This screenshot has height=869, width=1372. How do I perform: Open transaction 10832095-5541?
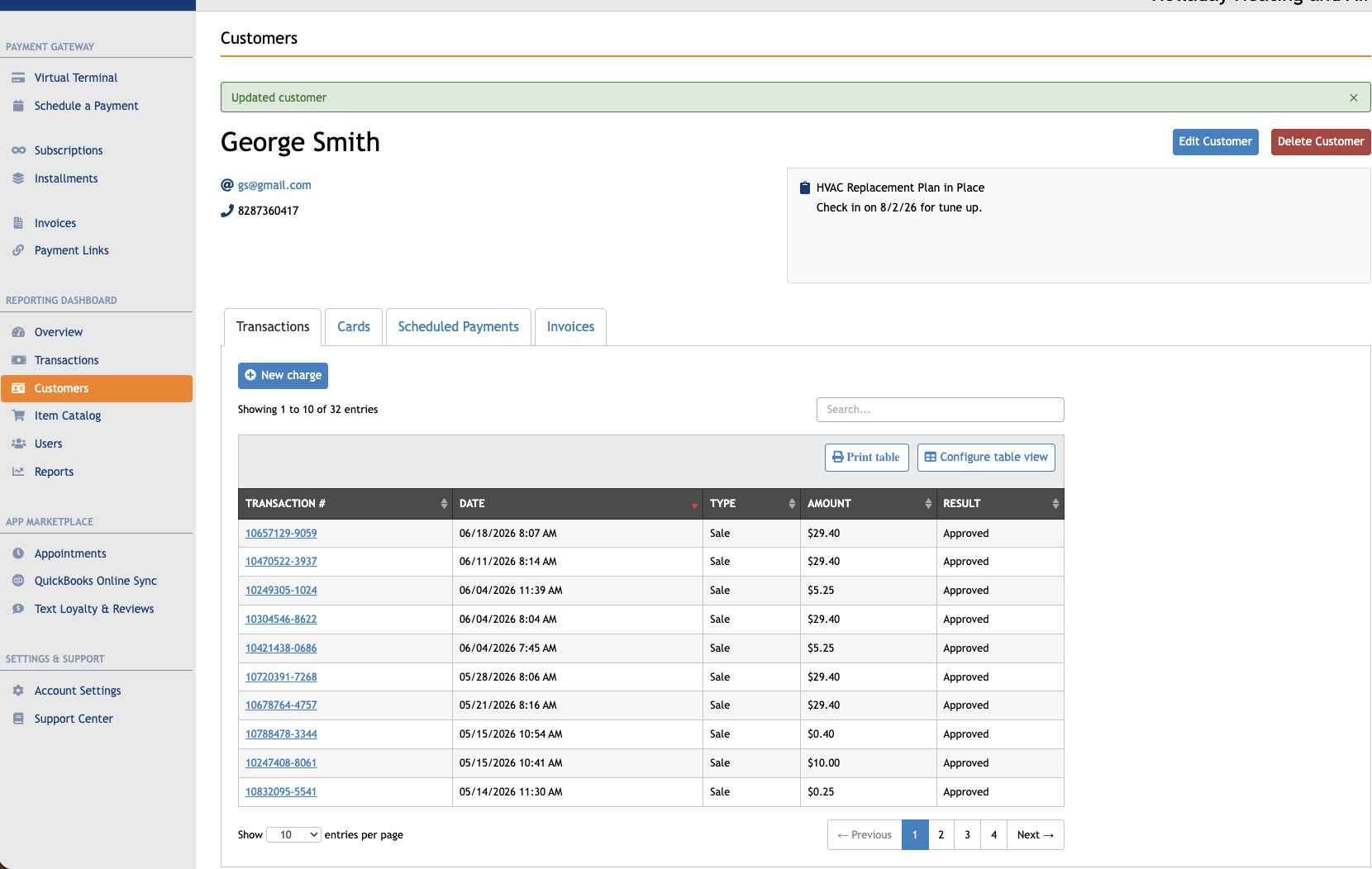click(281, 792)
